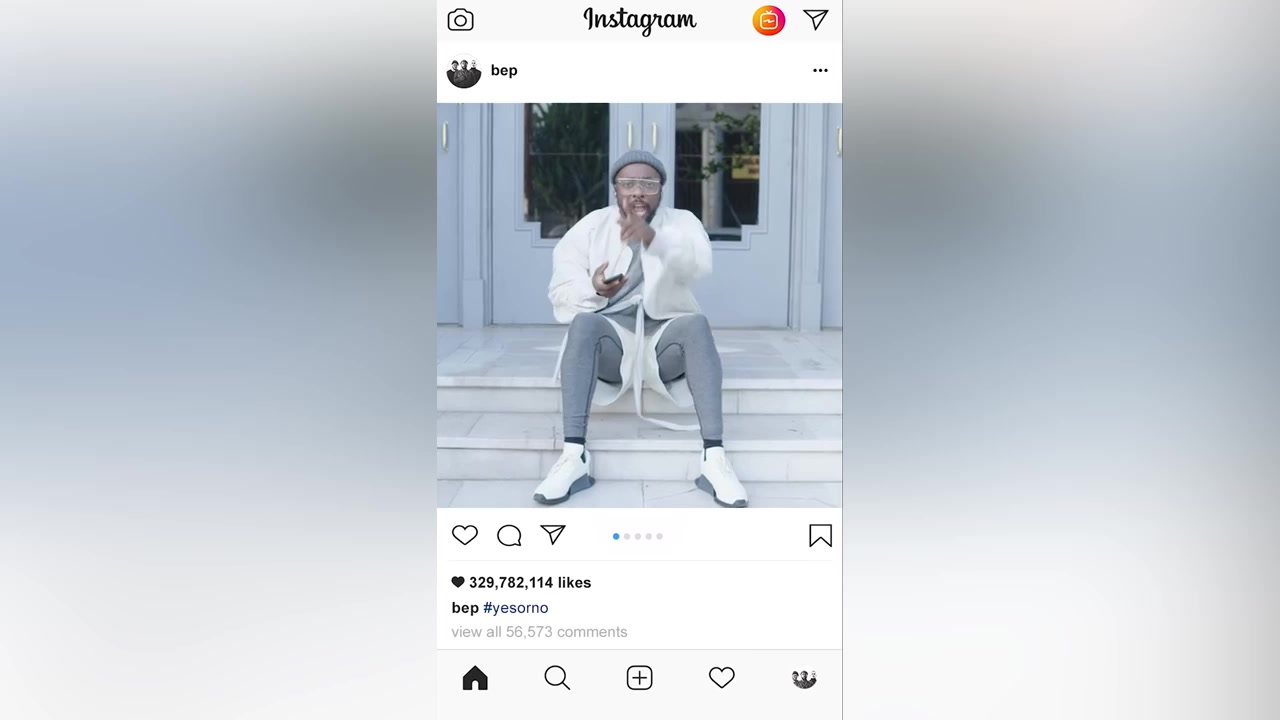Open the activity heart in the bottom bar
The image size is (1280, 720).
pyautogui.click(x=721, y=678)
